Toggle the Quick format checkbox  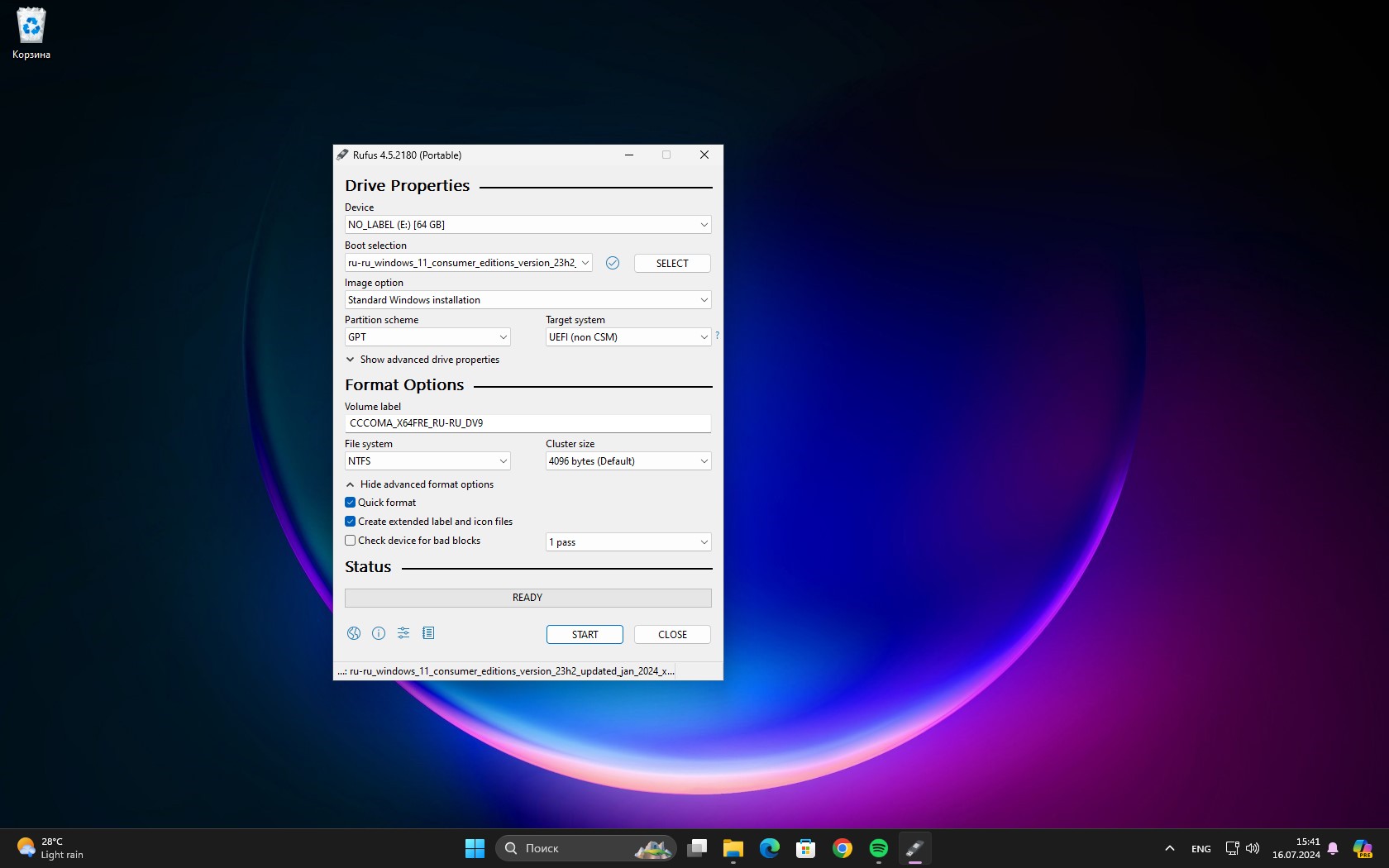pyautogui.click(x=350, y=503)
